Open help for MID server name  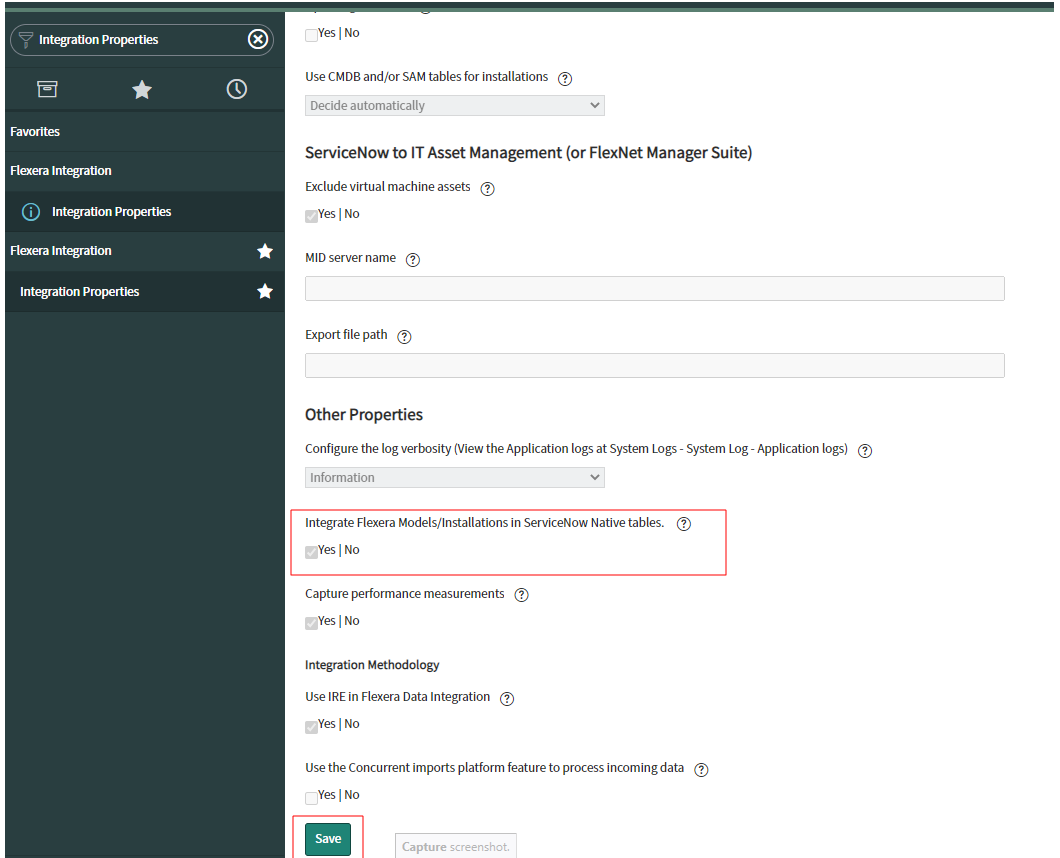413,259
